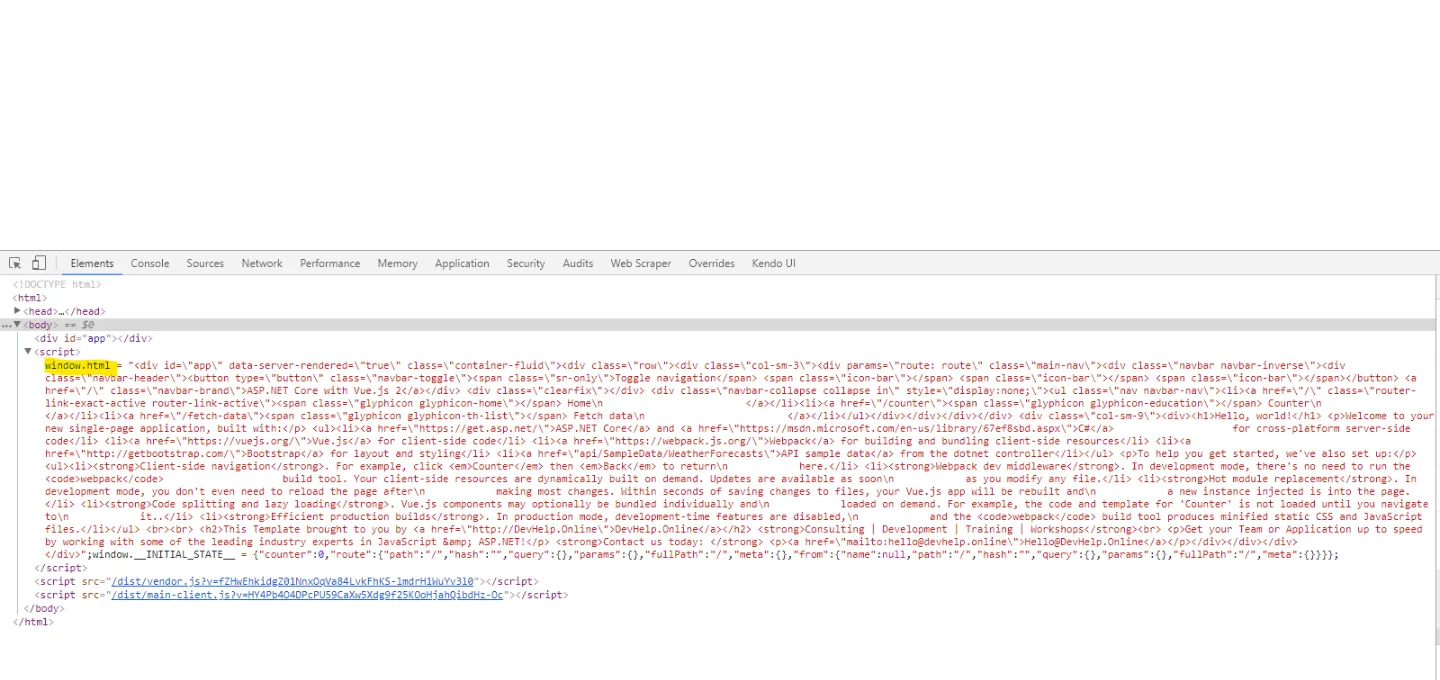Open the Memory tab

397,263
